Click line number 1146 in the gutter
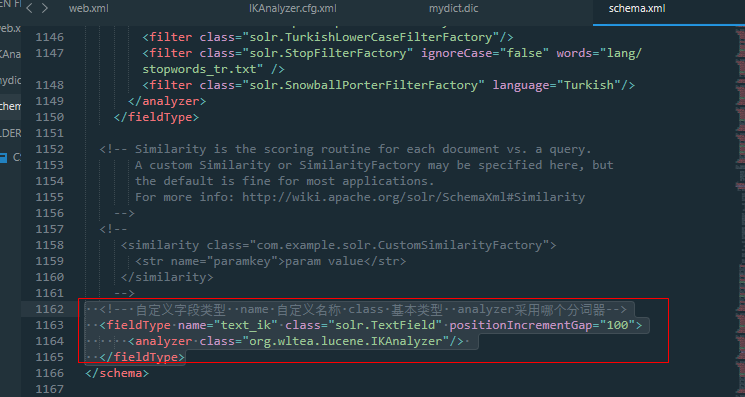The image size is (745, 397). click(49, 37)
